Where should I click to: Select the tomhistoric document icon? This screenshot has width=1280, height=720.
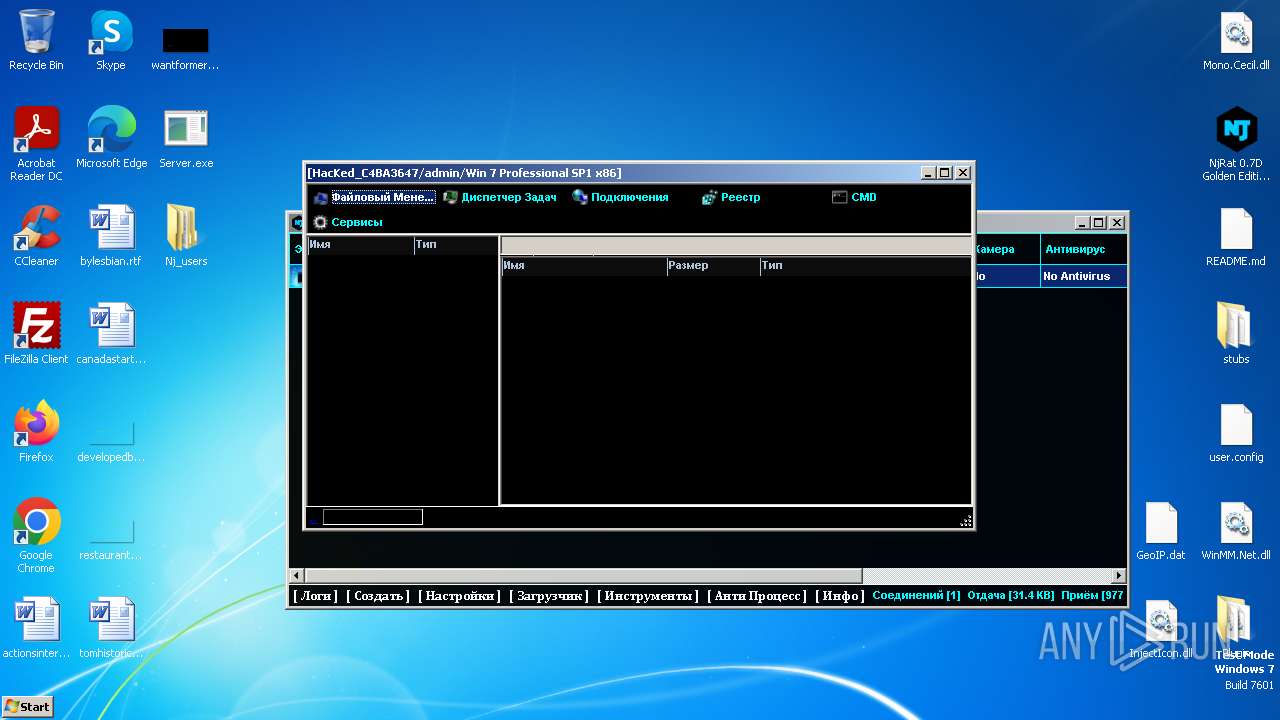coord(111,628)
